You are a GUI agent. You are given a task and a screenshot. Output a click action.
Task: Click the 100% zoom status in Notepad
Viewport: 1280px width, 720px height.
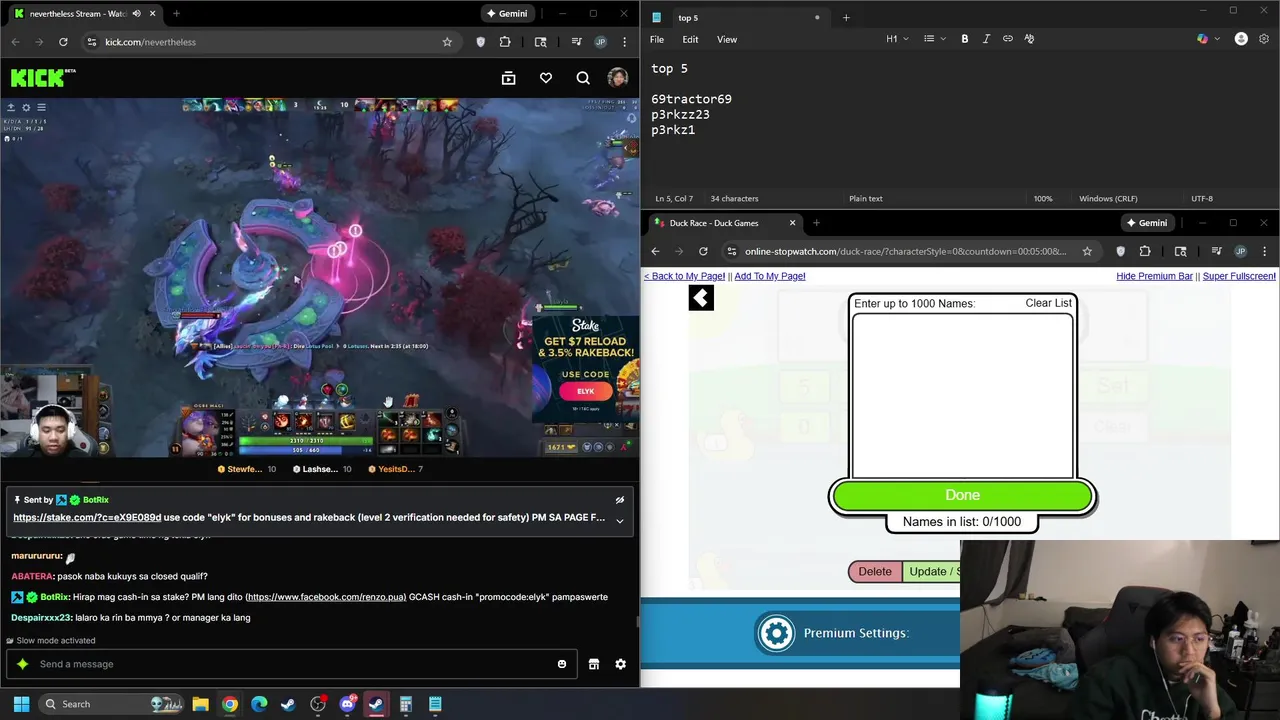coord(1043,198)
